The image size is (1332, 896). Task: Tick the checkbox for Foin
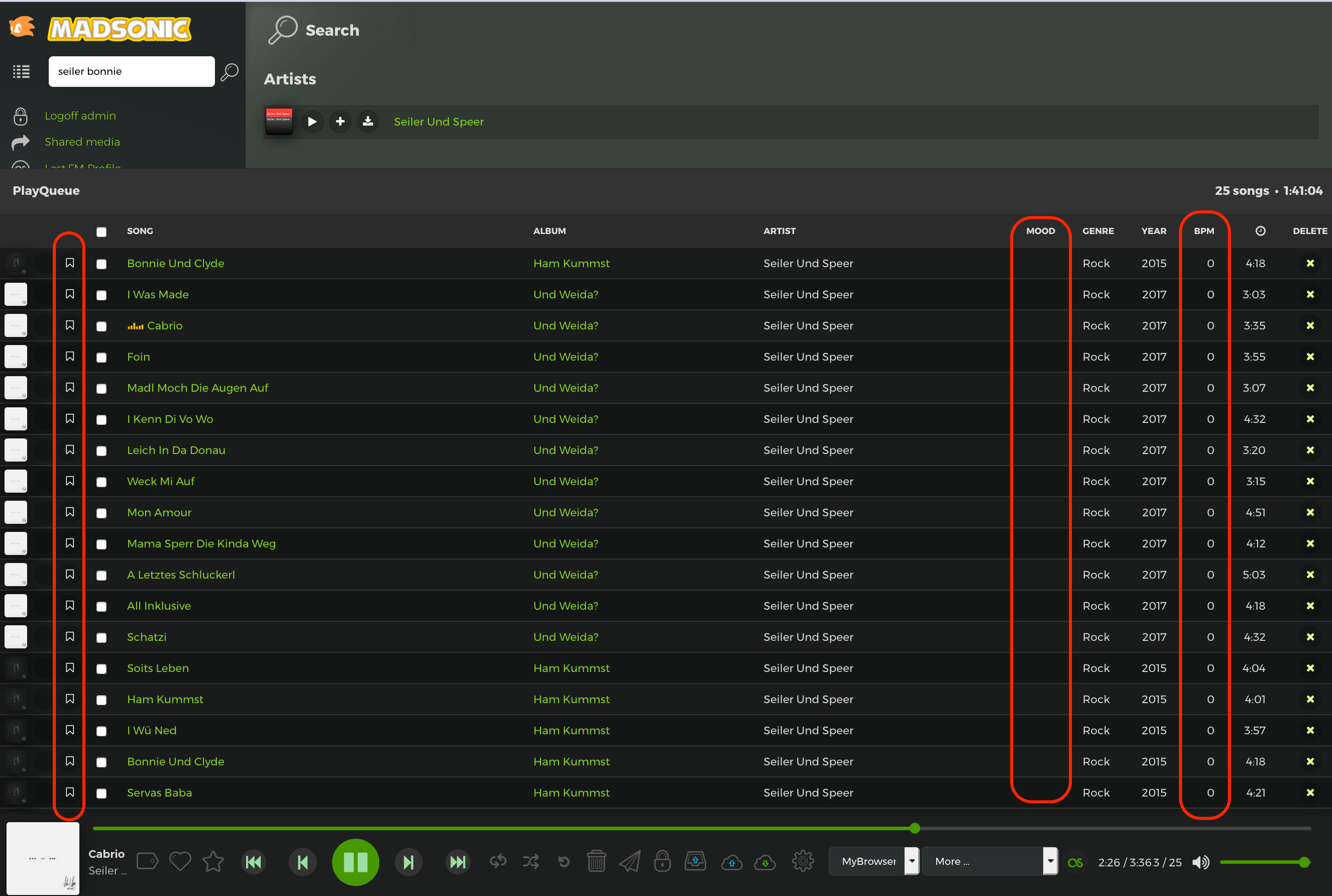tap(102, 357)
